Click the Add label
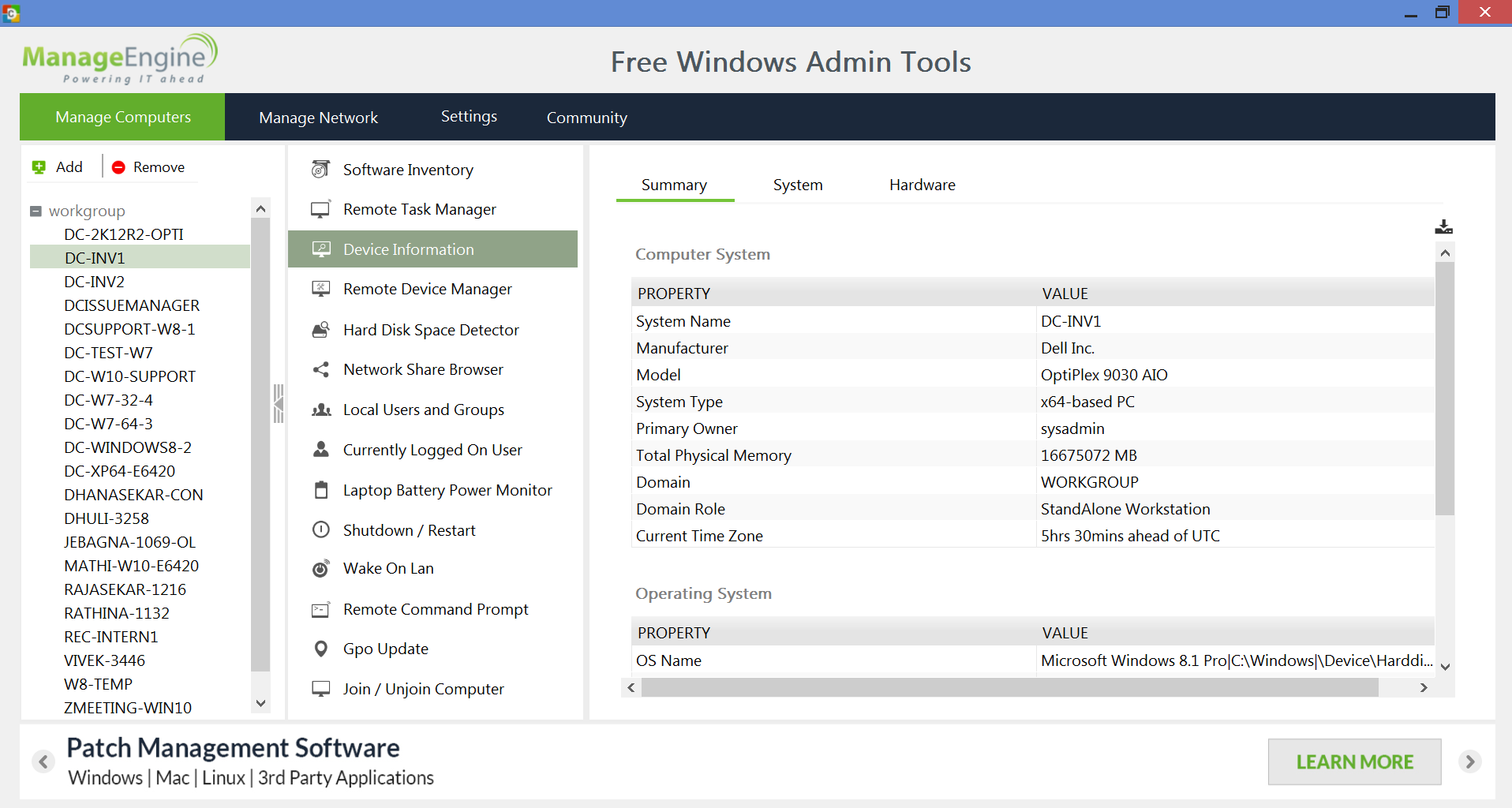Image resolution: width=1512 pixels, height=808 pixels. [69, 167]
